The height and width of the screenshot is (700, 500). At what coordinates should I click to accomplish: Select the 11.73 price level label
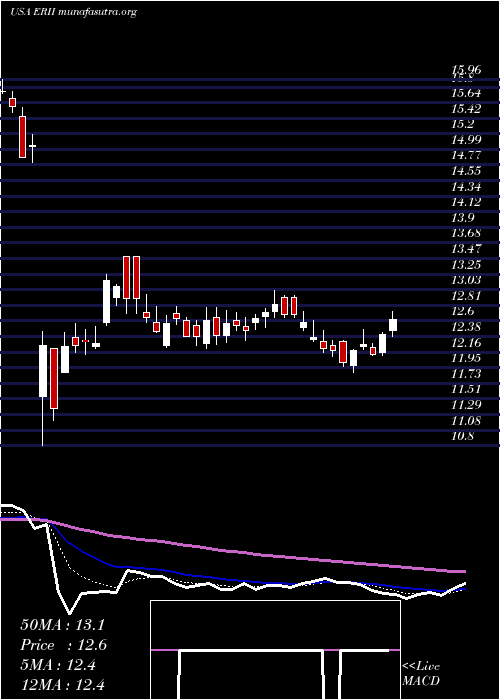(467, 374)
